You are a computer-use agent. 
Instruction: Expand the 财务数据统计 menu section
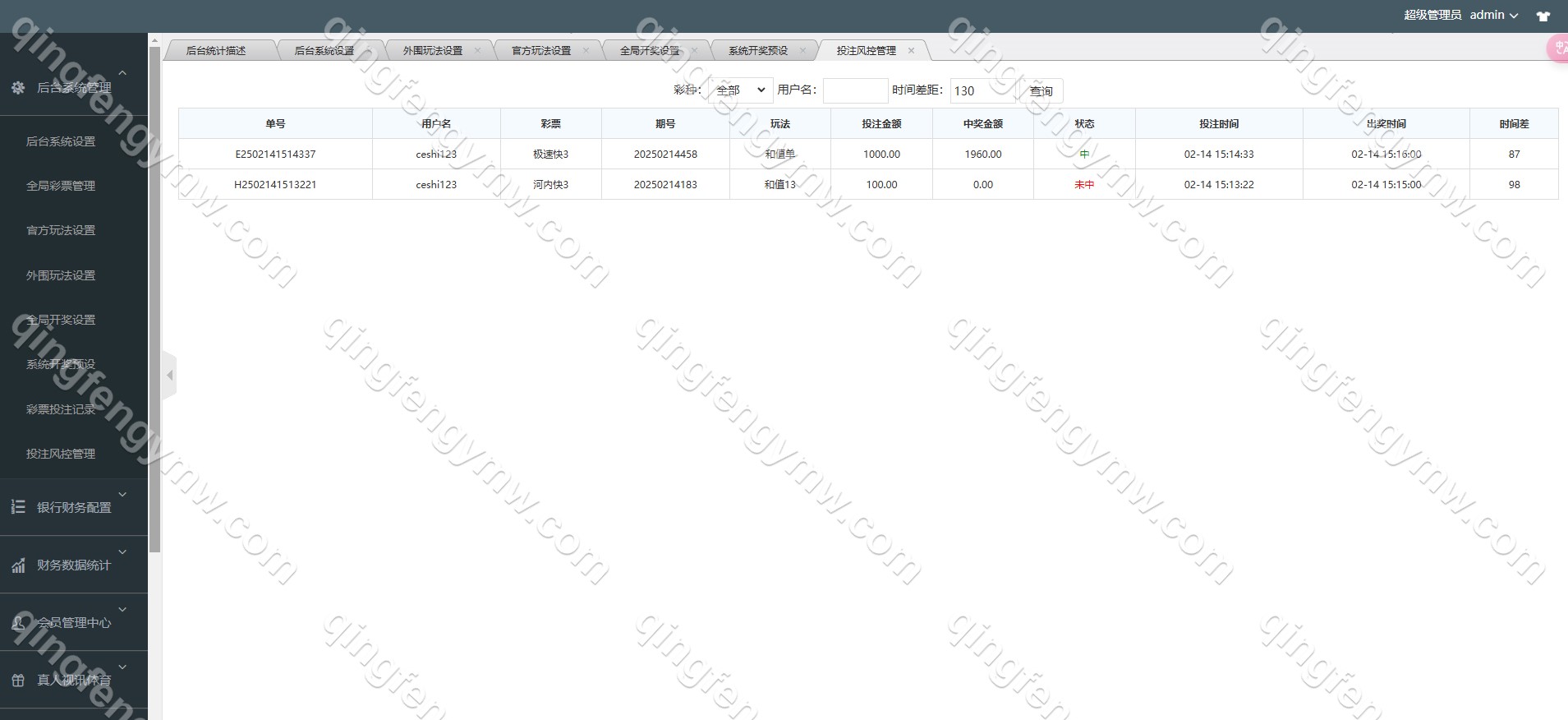click(x=122, y=552)
